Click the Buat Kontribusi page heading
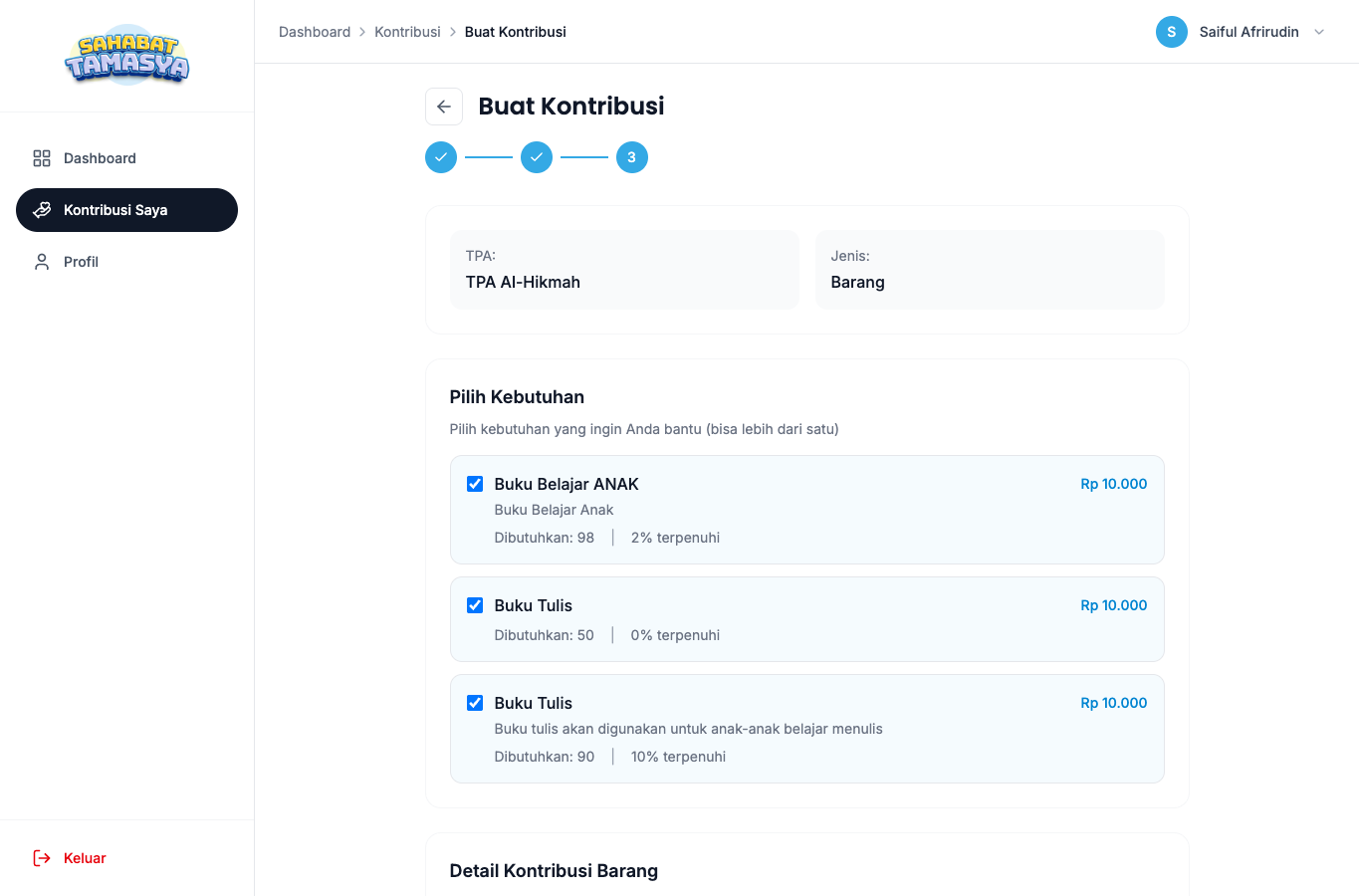Screen dimensions: 1359x896 tap(571, 107)
